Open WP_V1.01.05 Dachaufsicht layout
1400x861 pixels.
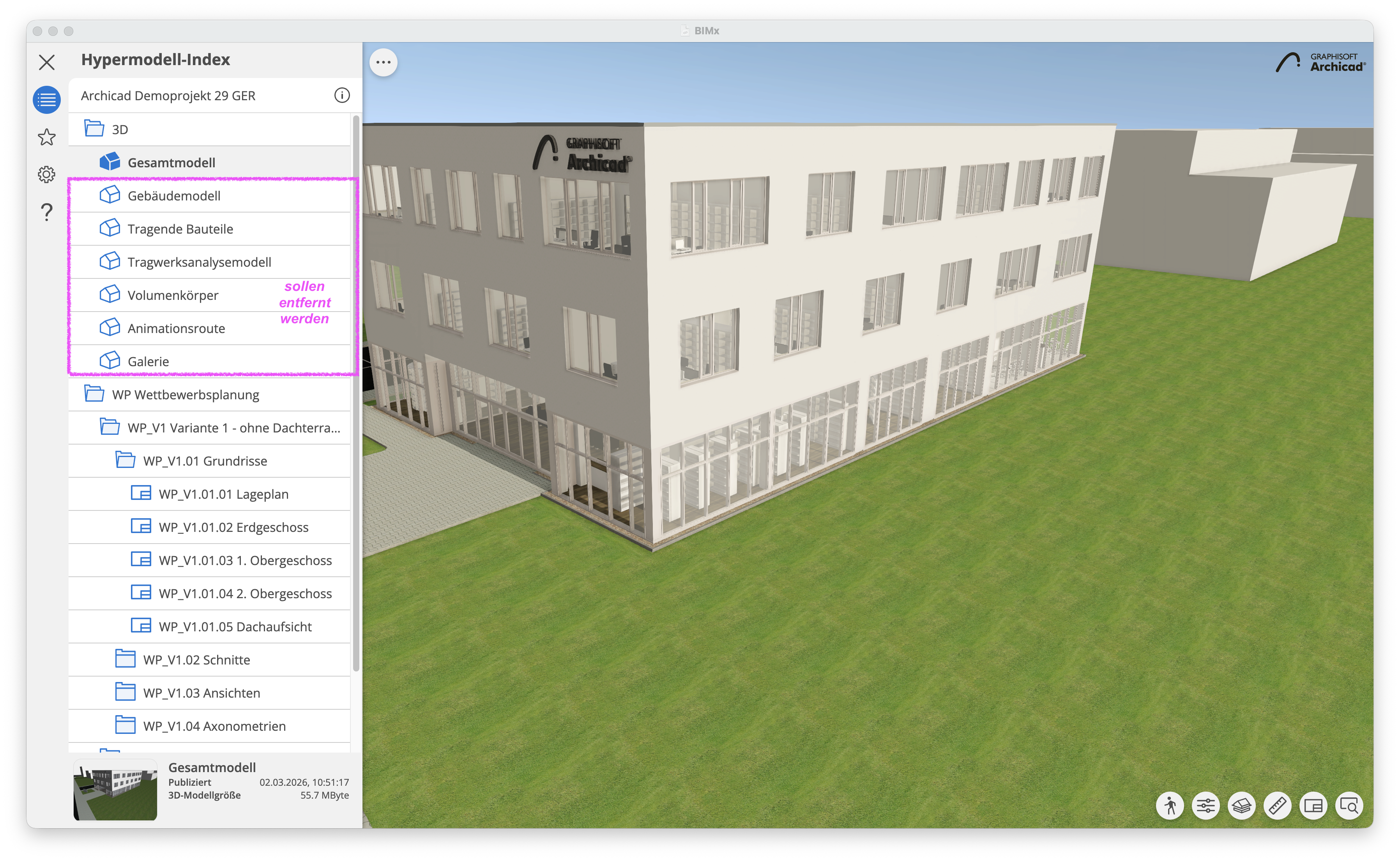[x=209, y=626]
